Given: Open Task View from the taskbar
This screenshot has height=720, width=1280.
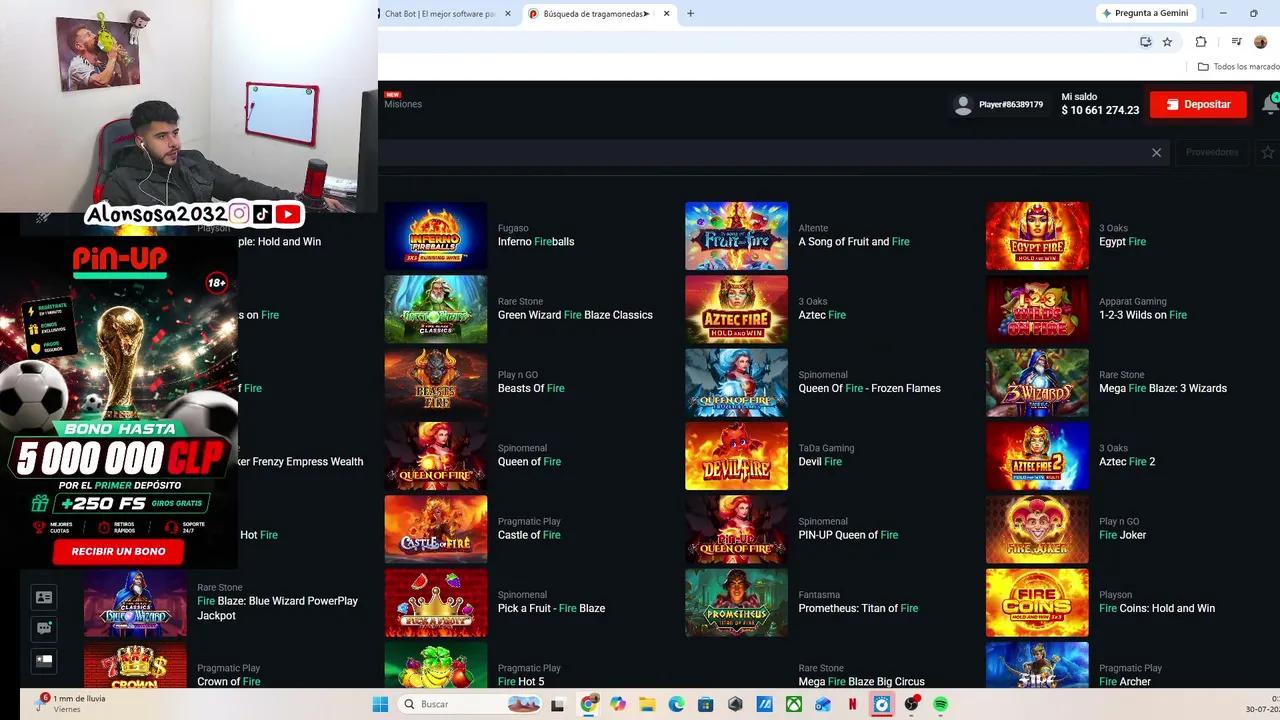Looking at the screenshot, I should click(x=560, y=704).
